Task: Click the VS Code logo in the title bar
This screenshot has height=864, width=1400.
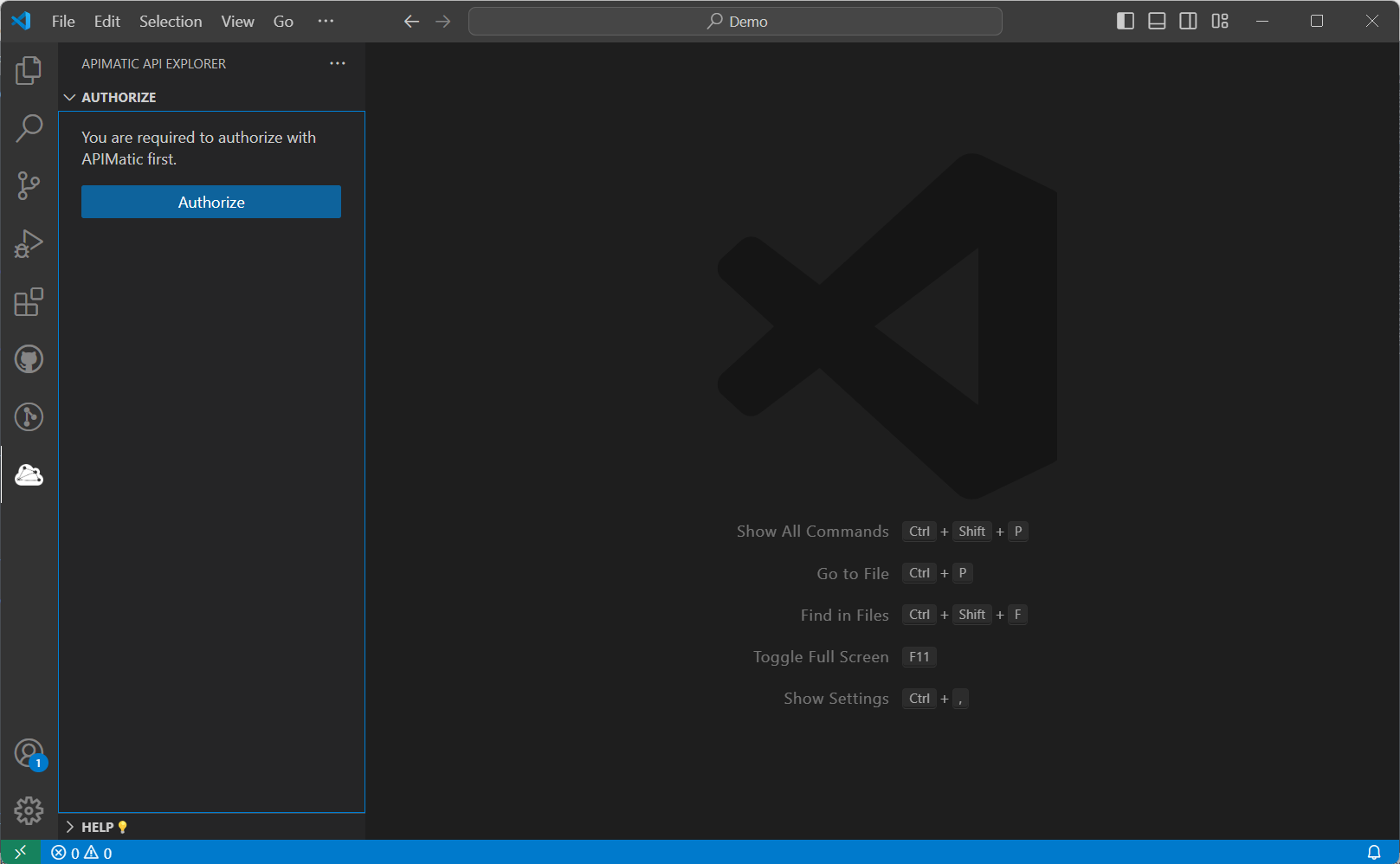Action: (22, 21)
